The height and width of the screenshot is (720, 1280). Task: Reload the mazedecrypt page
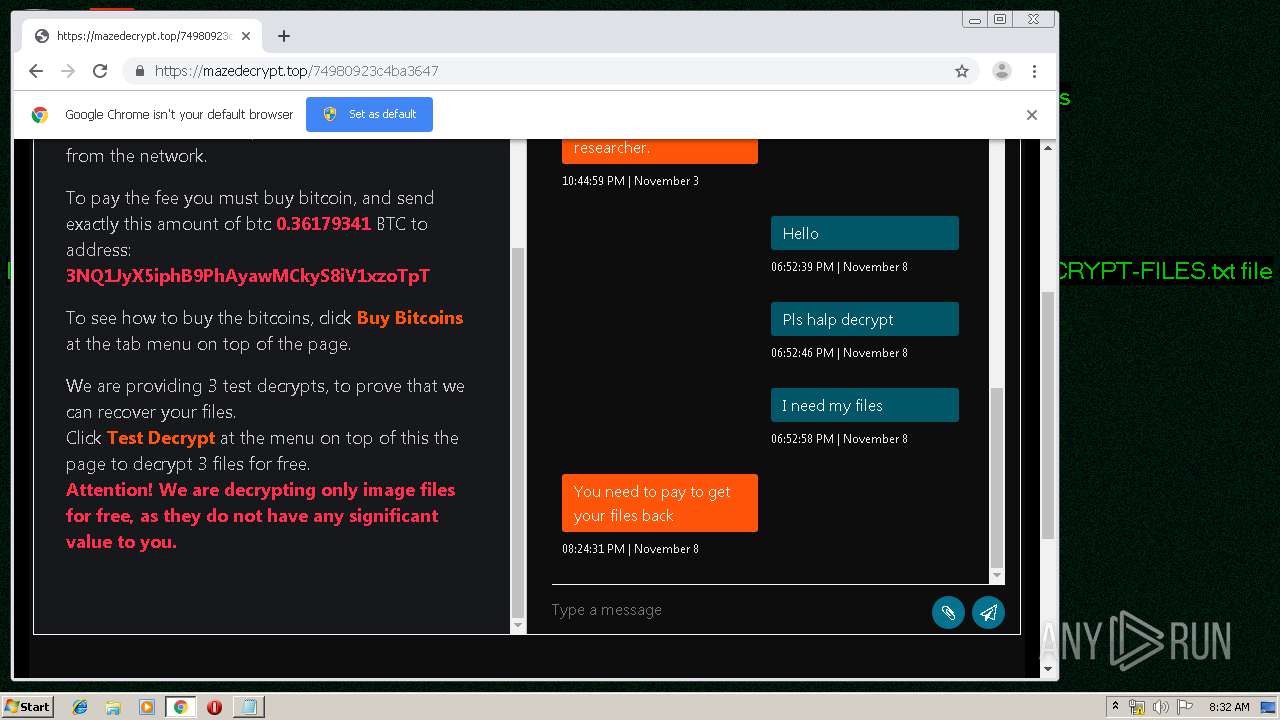pos(100,71)
